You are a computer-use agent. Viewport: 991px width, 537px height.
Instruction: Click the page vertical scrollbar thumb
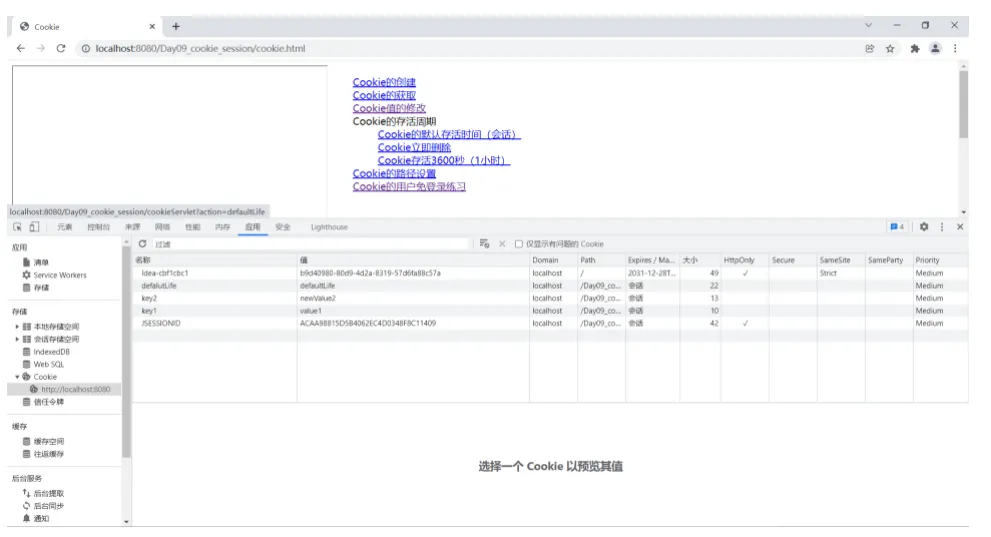[x=963, y=104]
